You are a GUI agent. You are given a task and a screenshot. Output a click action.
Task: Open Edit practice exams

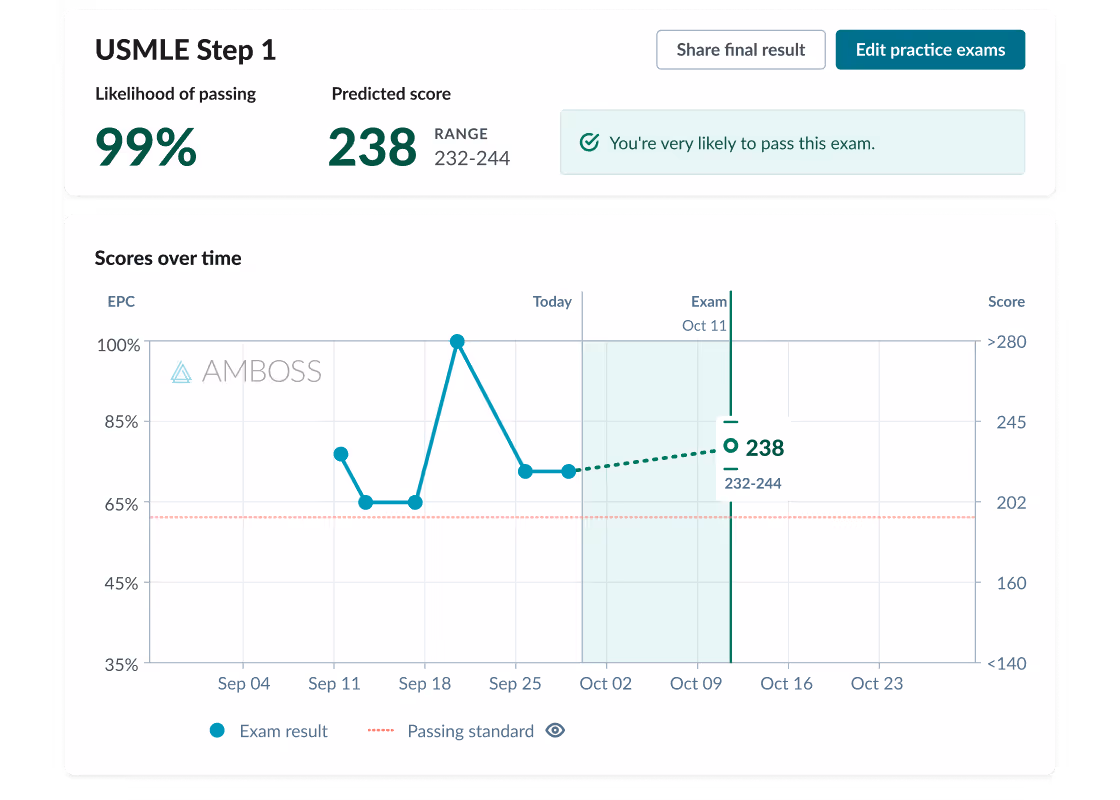click(x=930, y=50)
